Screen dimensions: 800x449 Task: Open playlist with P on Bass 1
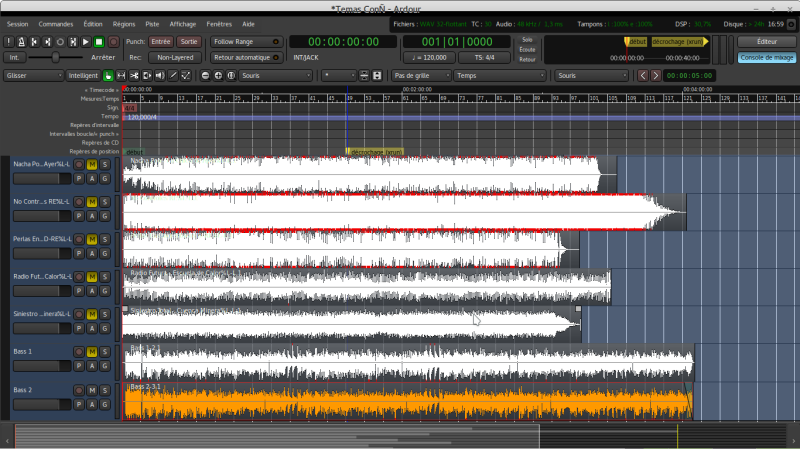(x=79, y=366)
